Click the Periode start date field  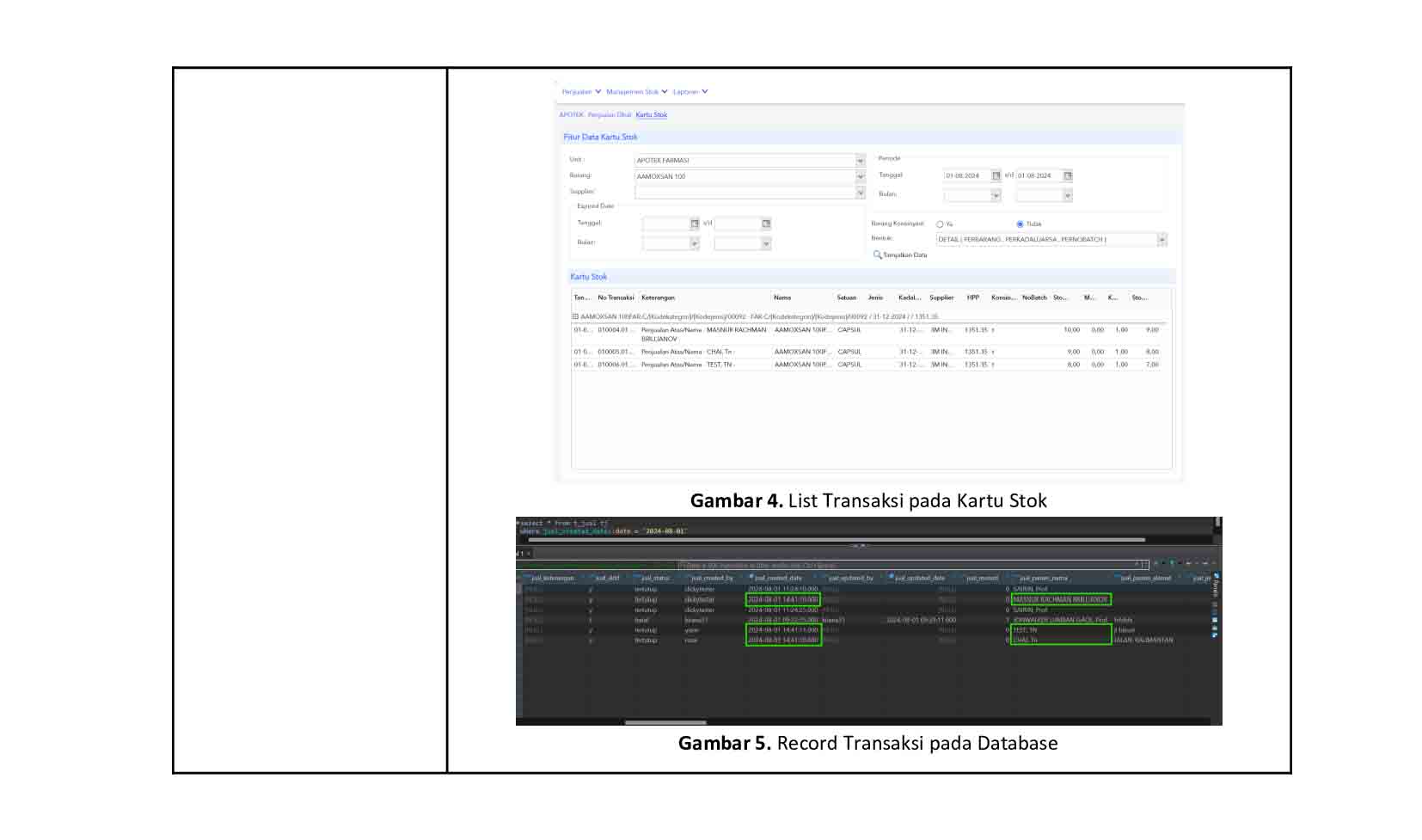(x=967, y=175)
